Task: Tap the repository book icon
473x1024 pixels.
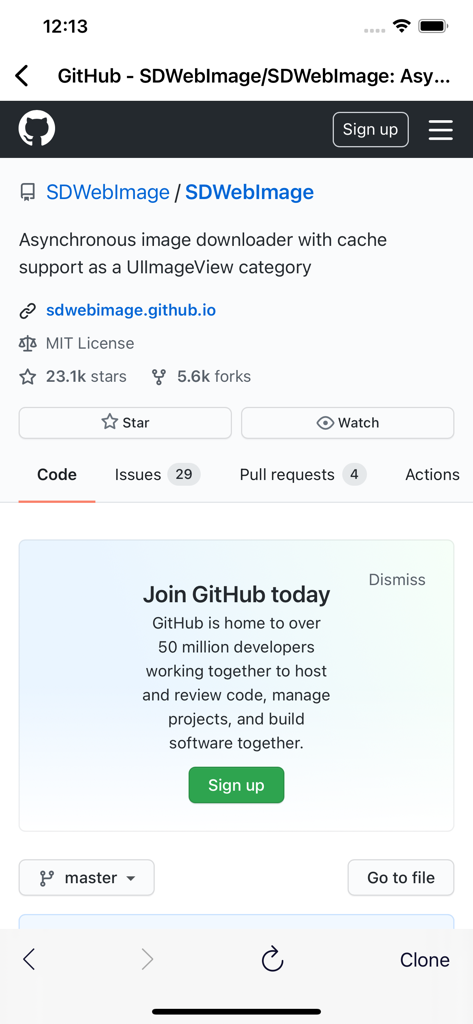Action: (x=27, y=192)
